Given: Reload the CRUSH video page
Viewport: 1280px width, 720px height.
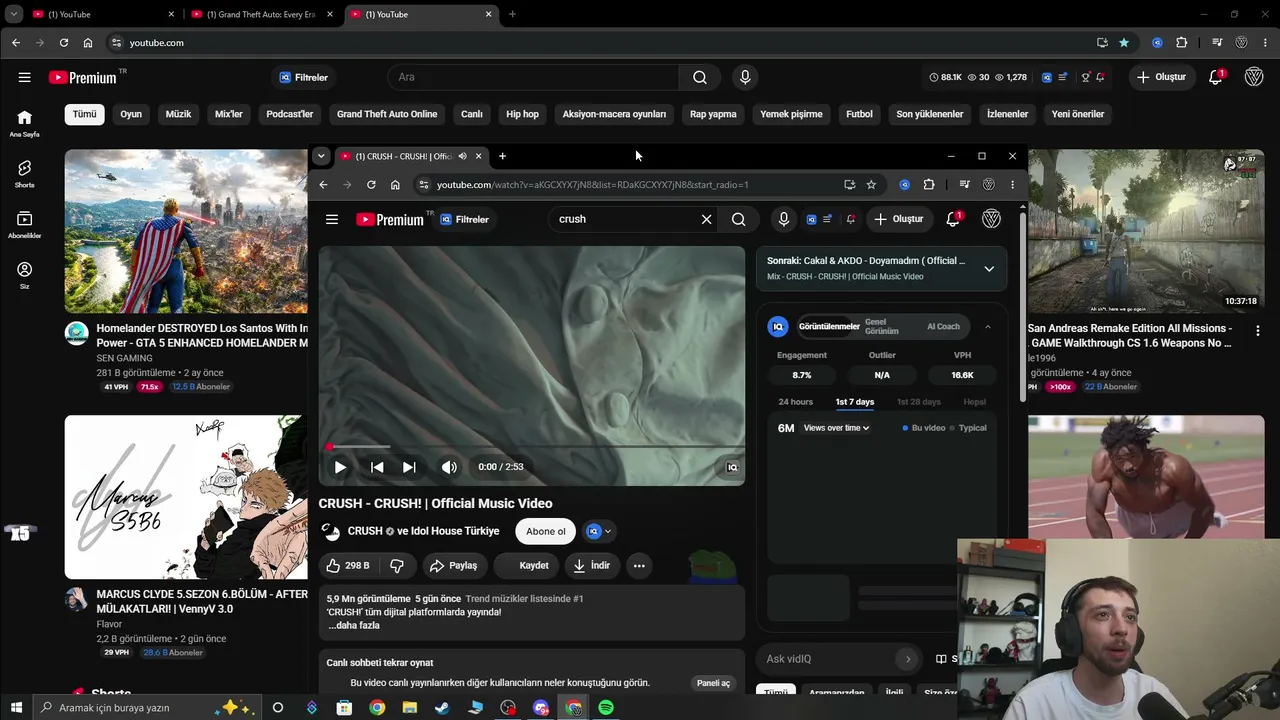Looking at the screenshot, I should (371, 185).
